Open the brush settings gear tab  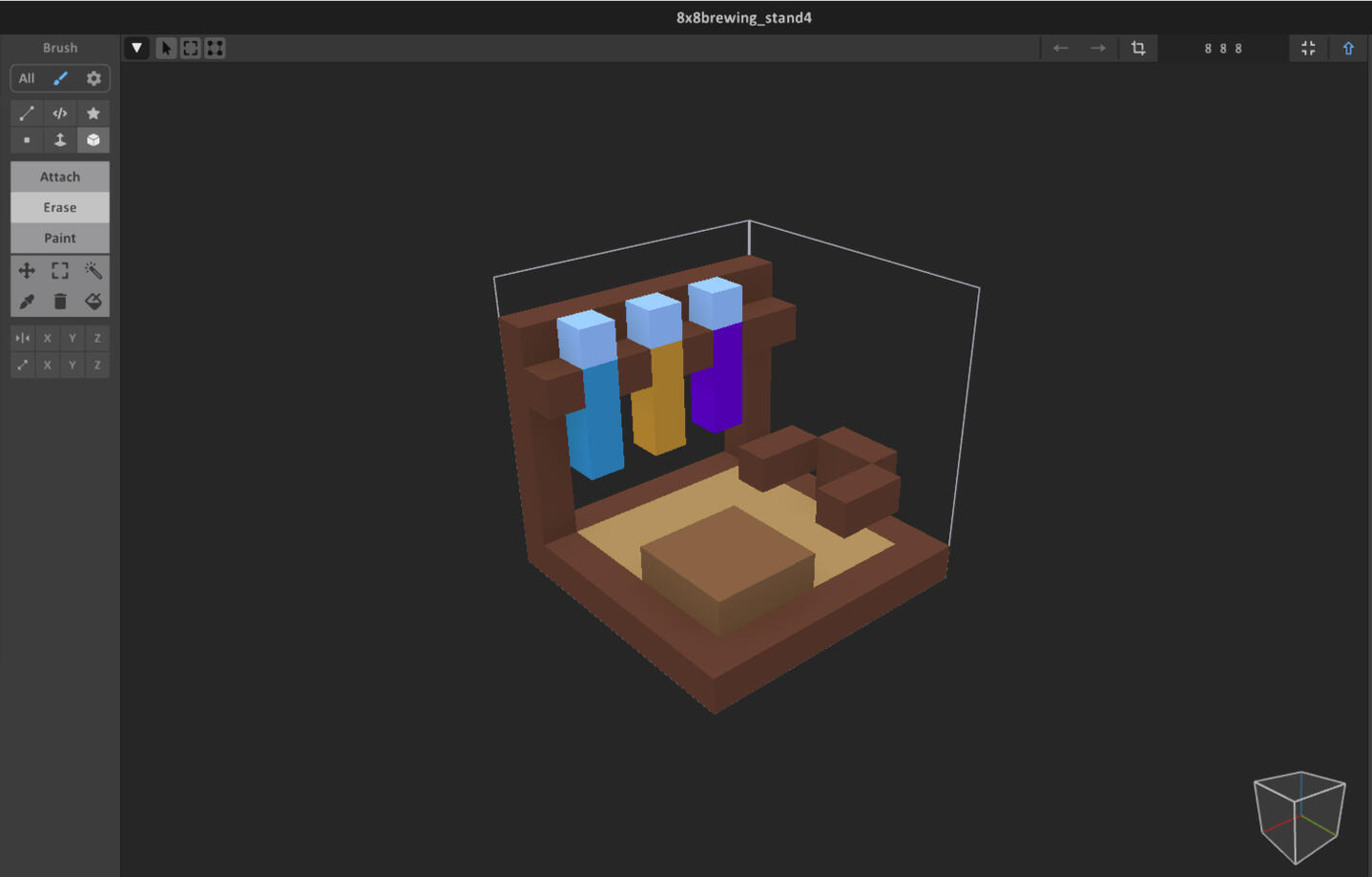pyautogui.click(x=94, y=78)
